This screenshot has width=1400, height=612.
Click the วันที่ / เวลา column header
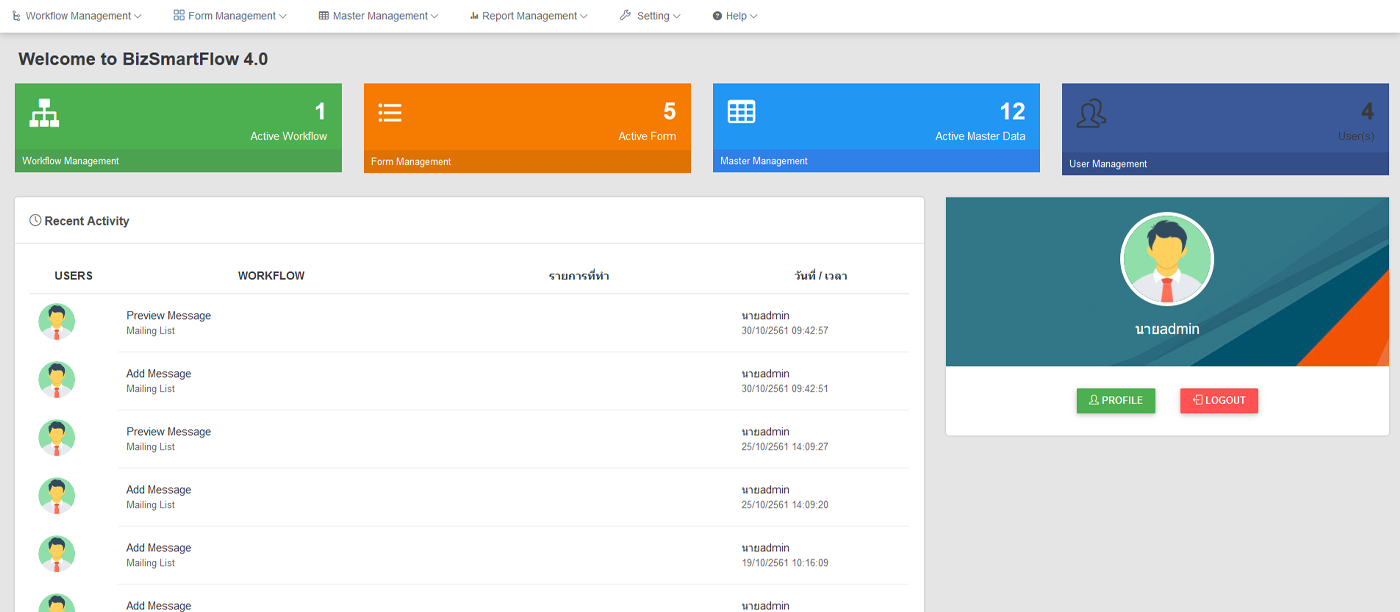pos(821,276)
